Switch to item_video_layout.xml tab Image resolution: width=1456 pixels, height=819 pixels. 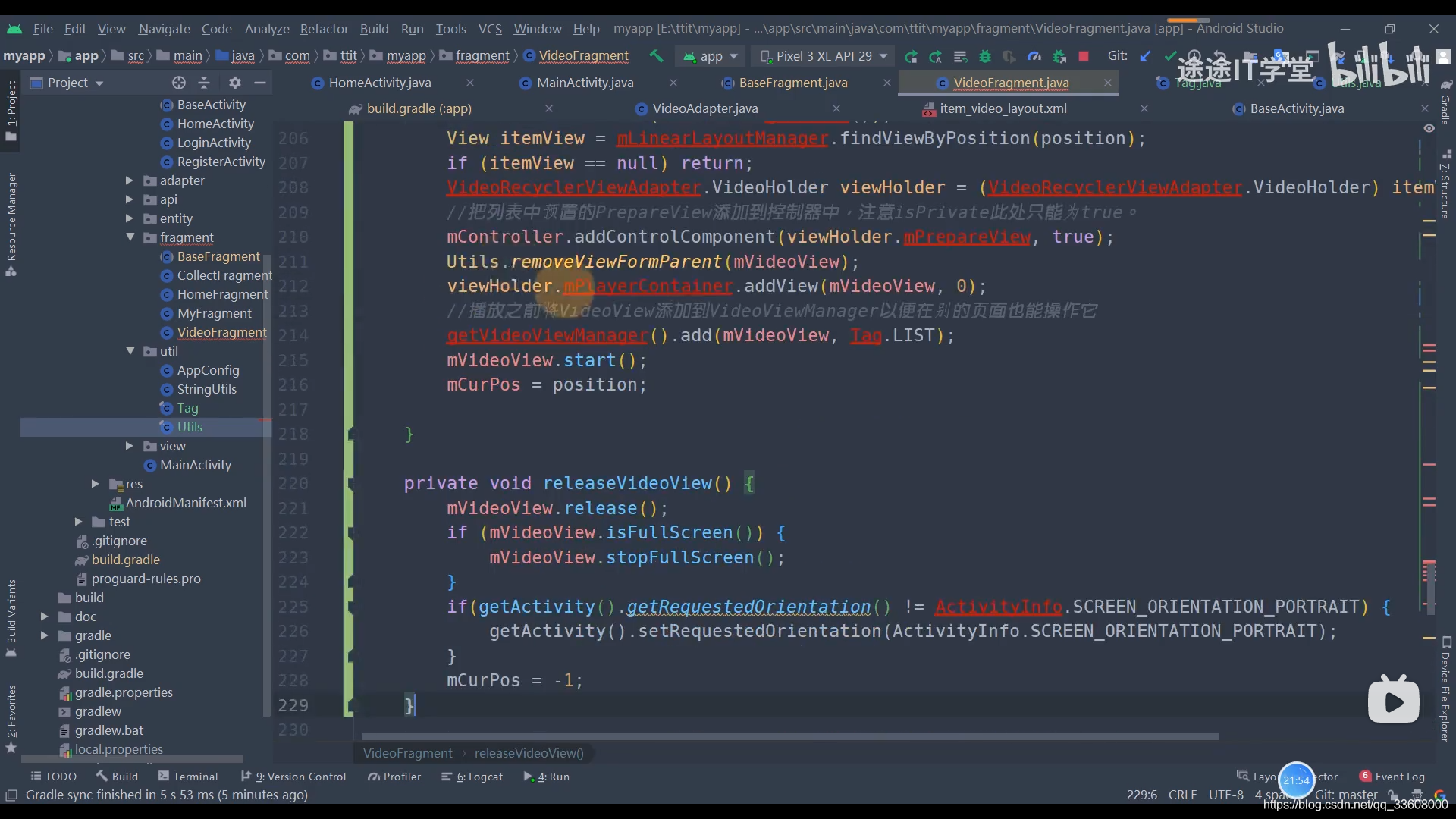(x=1003, y=108)
